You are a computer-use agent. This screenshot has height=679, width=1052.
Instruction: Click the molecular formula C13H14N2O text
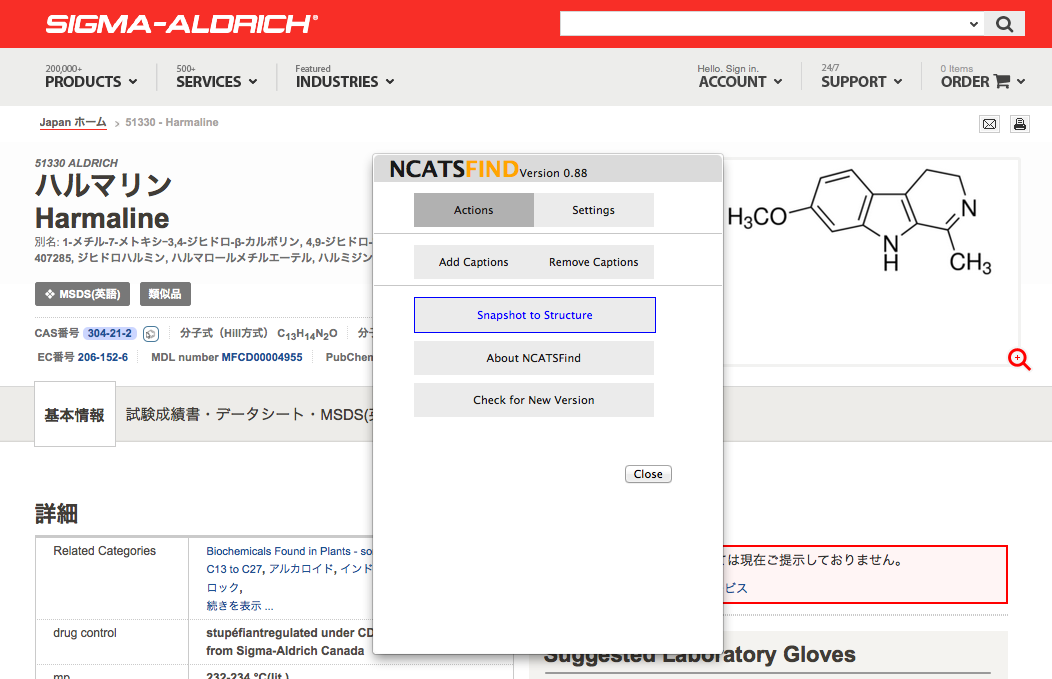click(307, 333)
